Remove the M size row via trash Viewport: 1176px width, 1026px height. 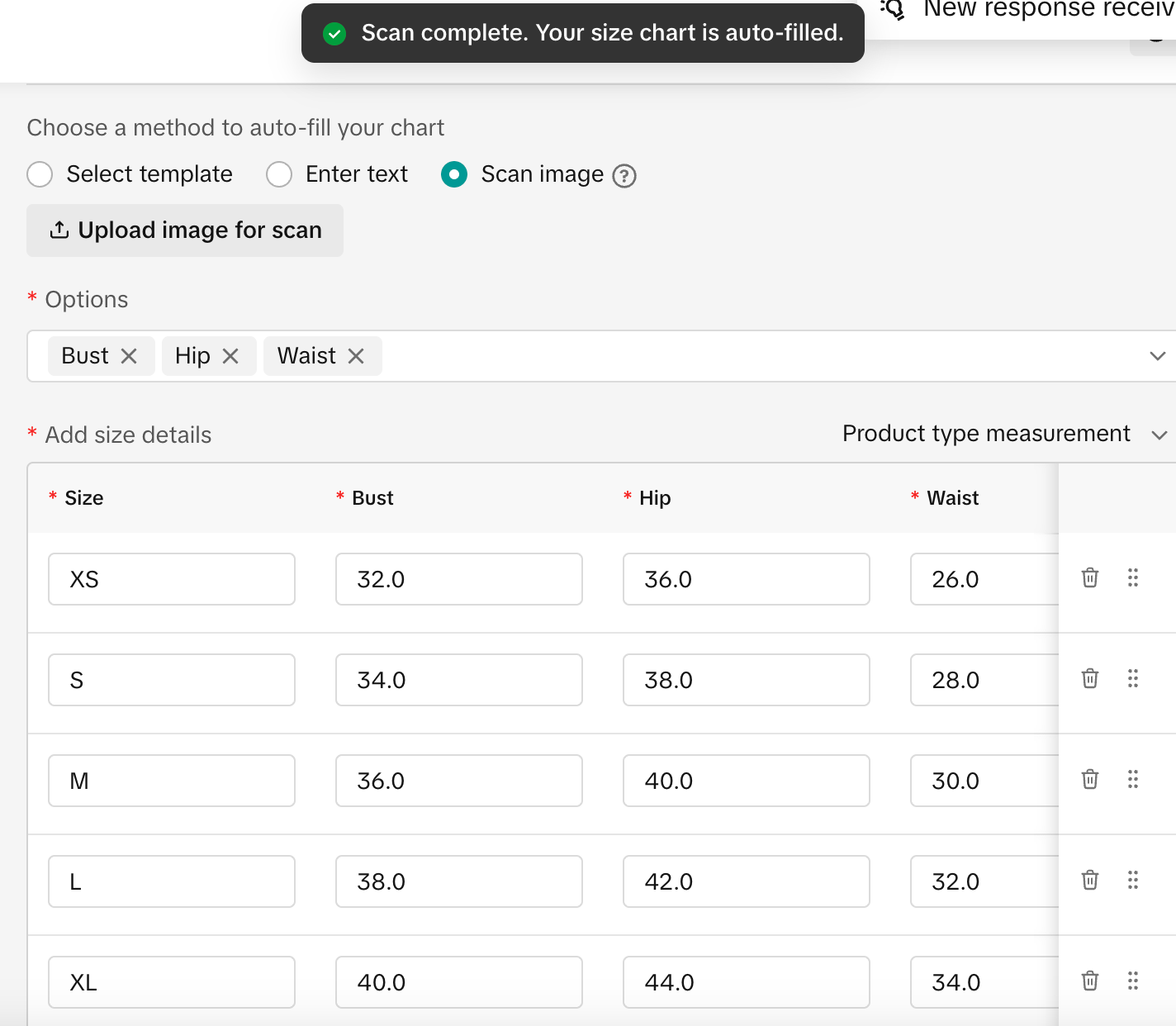(x=1090, y=779)
